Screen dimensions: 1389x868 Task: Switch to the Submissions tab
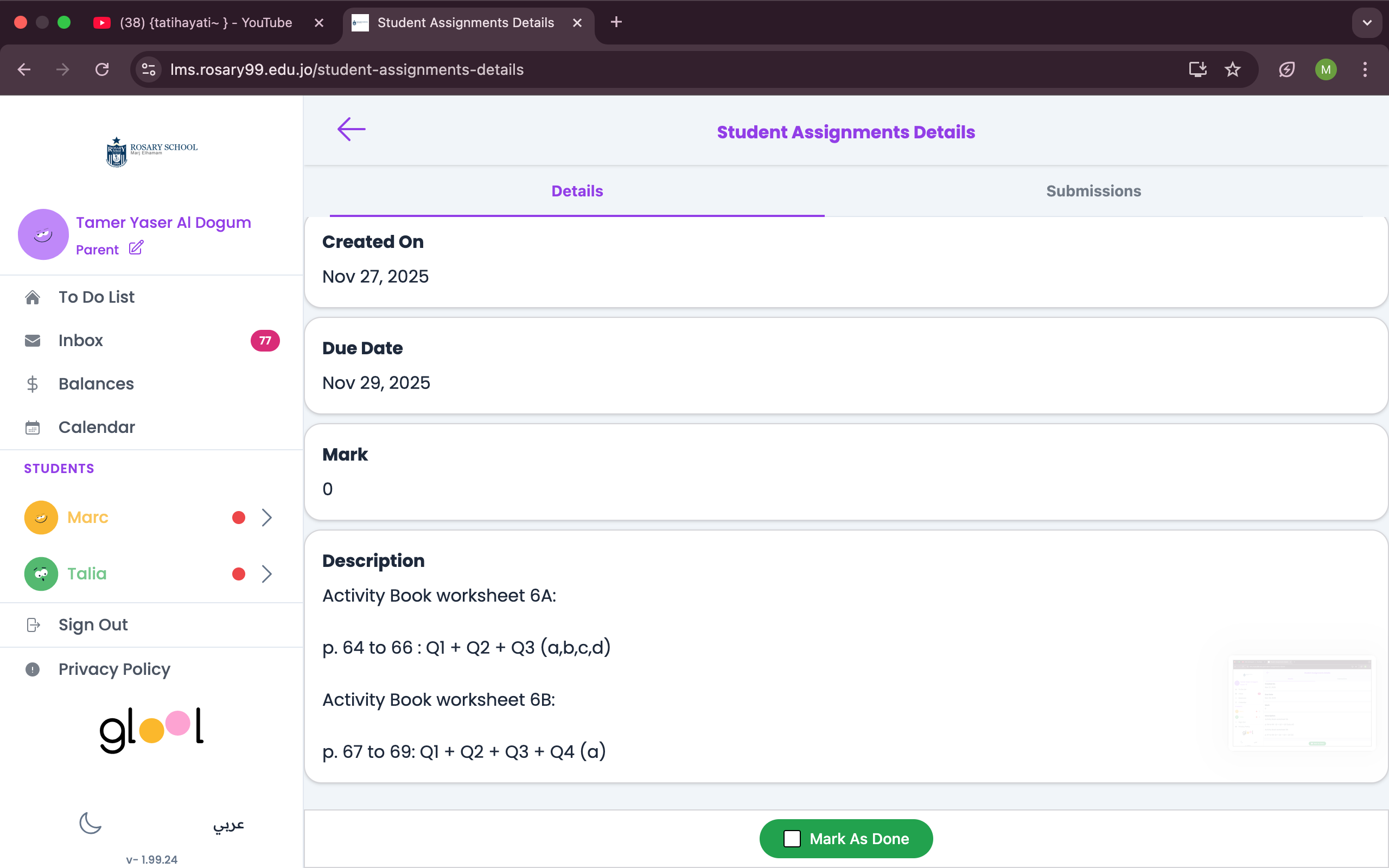click(x=1093, y=191)
